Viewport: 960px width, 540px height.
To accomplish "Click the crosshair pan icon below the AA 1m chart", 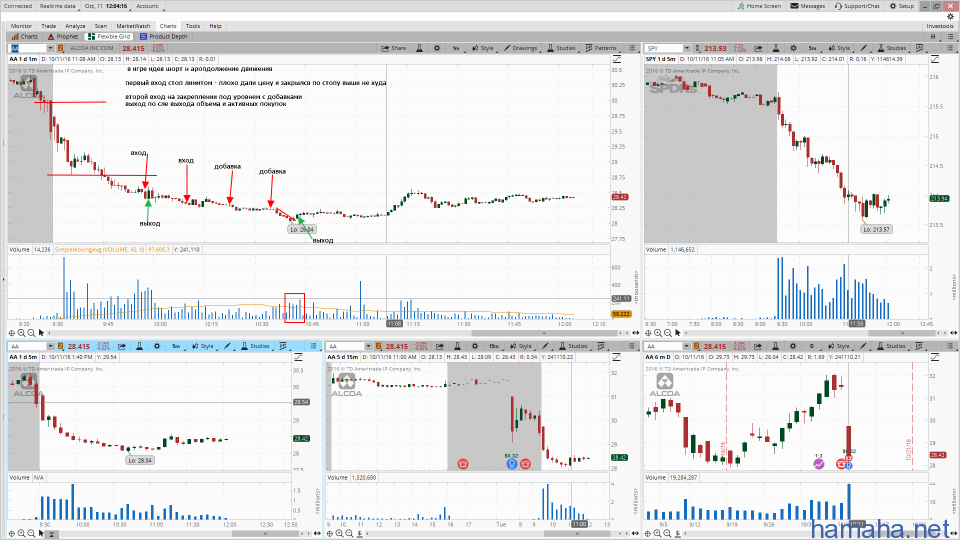I will pos(12,333).
